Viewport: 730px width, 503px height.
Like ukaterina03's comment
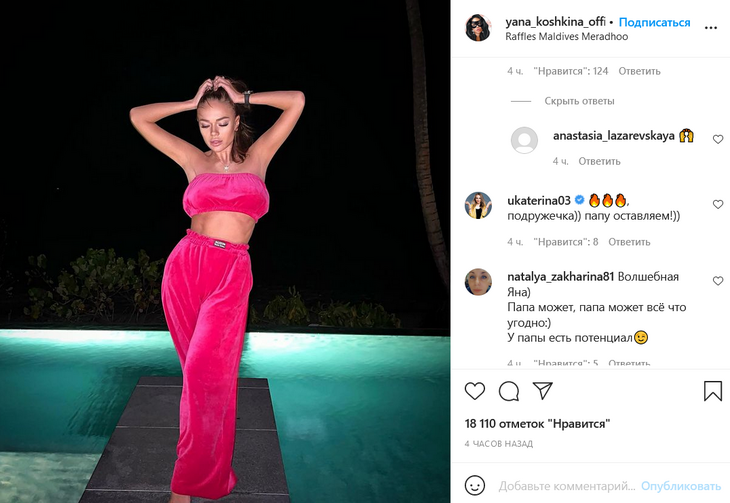pyautogui.click(x=718, y=204)
